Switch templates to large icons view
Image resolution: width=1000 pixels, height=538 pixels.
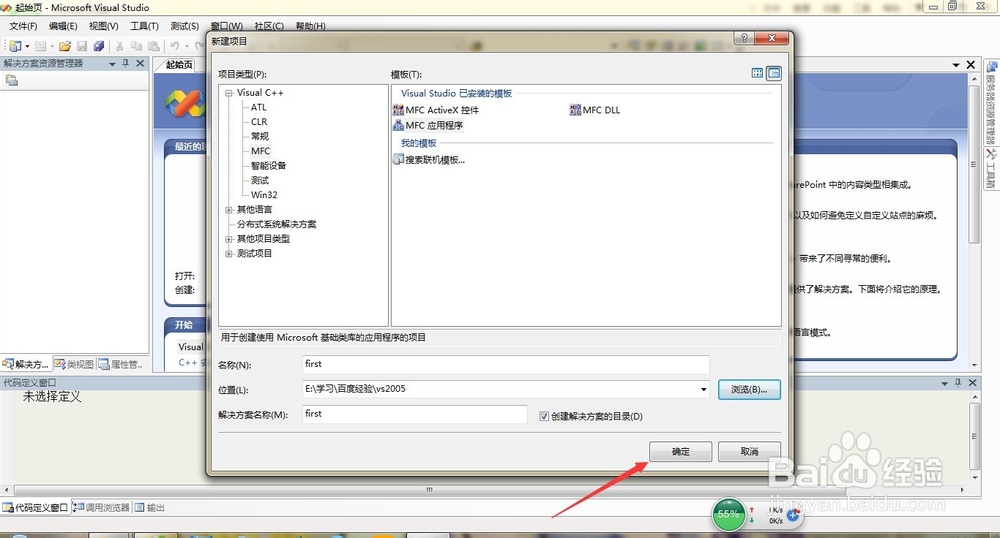pyautogui.click(x=757, y=73)
